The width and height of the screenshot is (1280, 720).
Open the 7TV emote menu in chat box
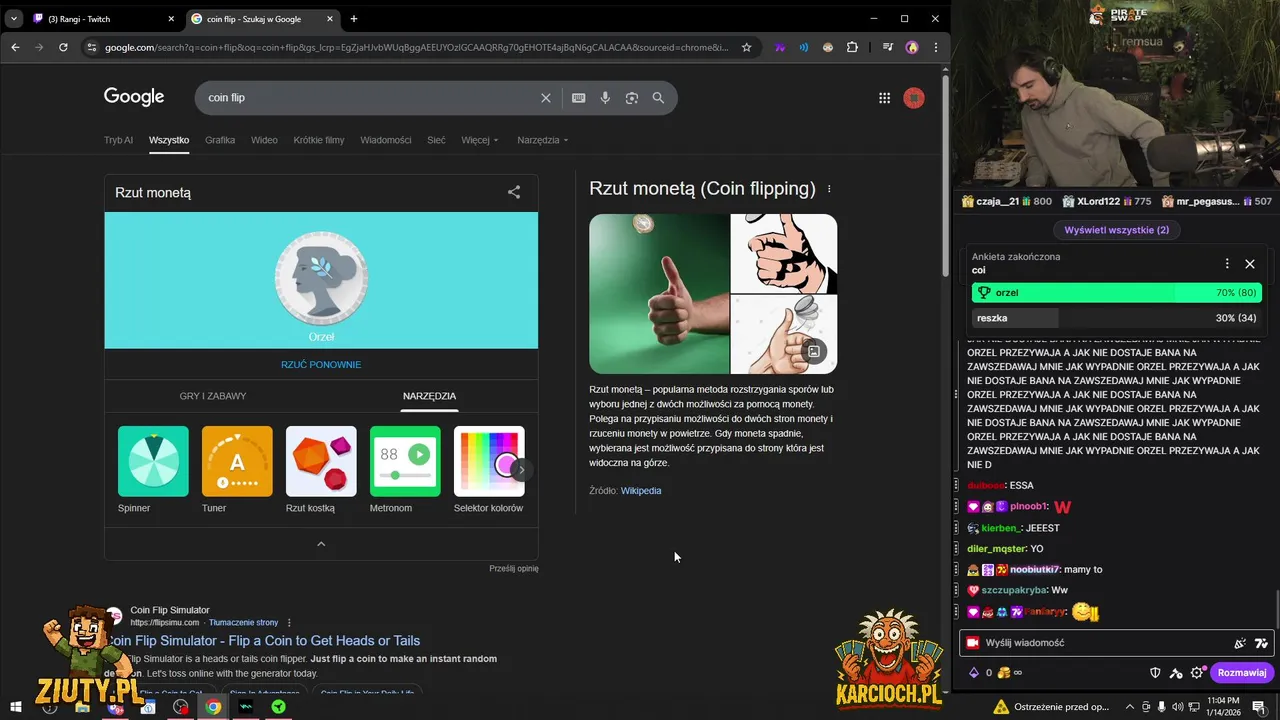(1261, 643)
